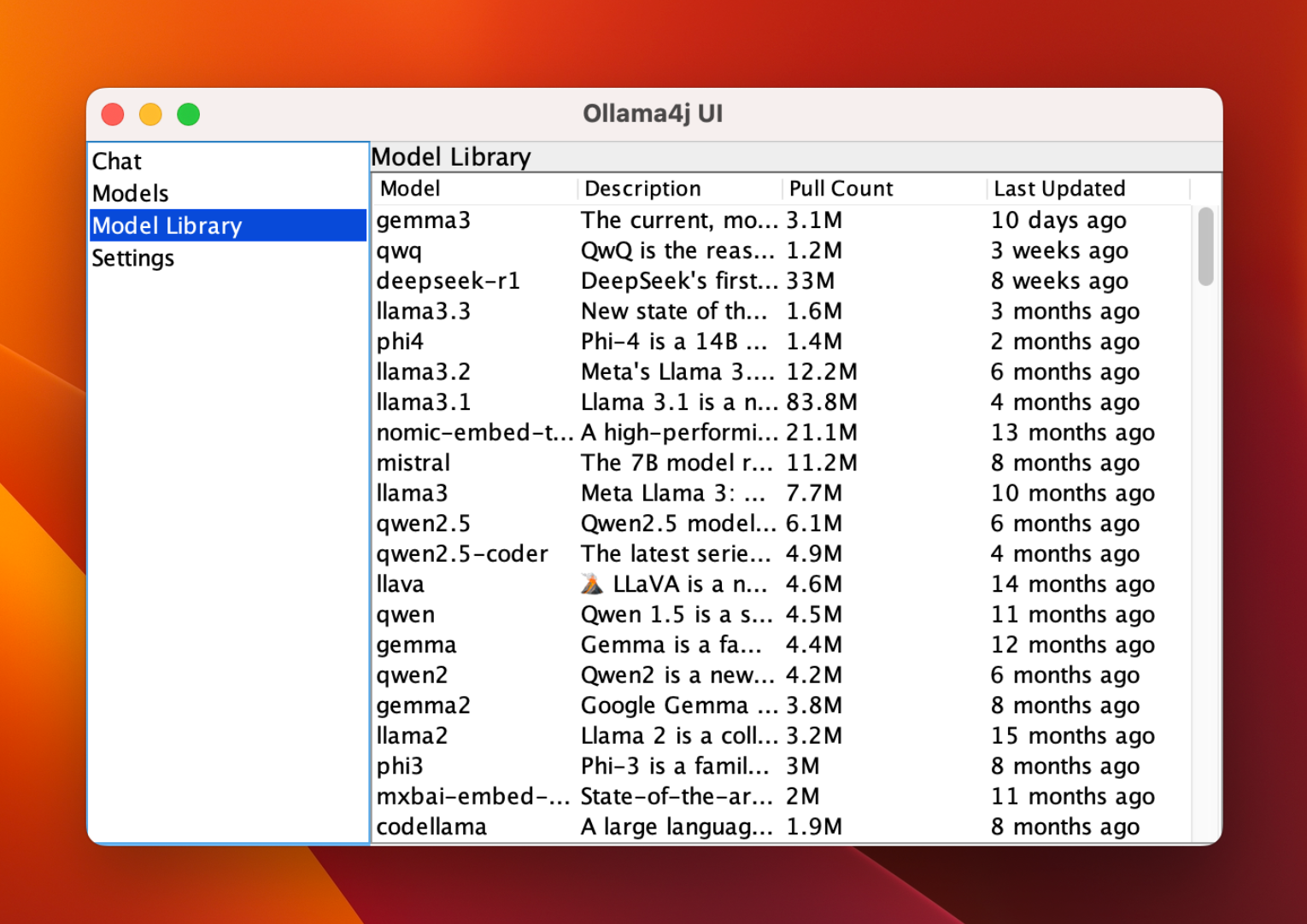The height and width of the screenshot is (924, 1307).
Task: Select Models in the sidebar list
Action: pyautogui.click(x=131, y=194)
